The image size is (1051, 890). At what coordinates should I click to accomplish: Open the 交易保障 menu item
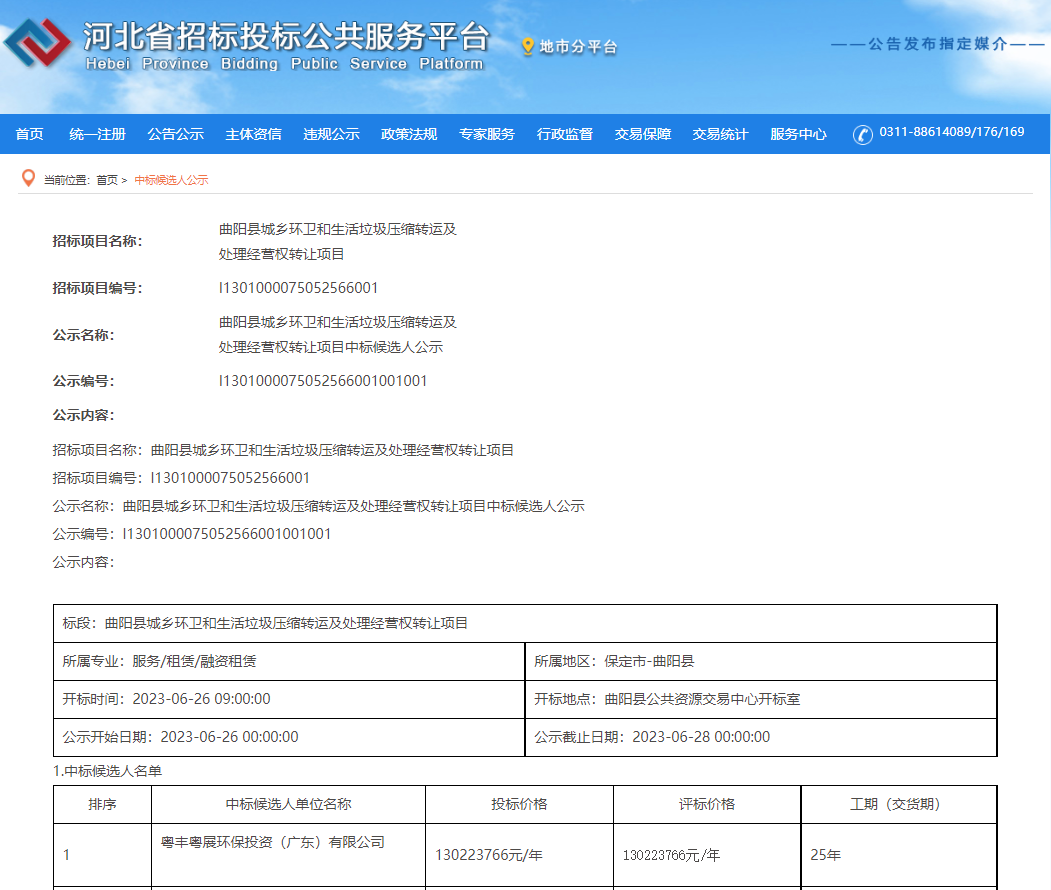coord(643,134)
